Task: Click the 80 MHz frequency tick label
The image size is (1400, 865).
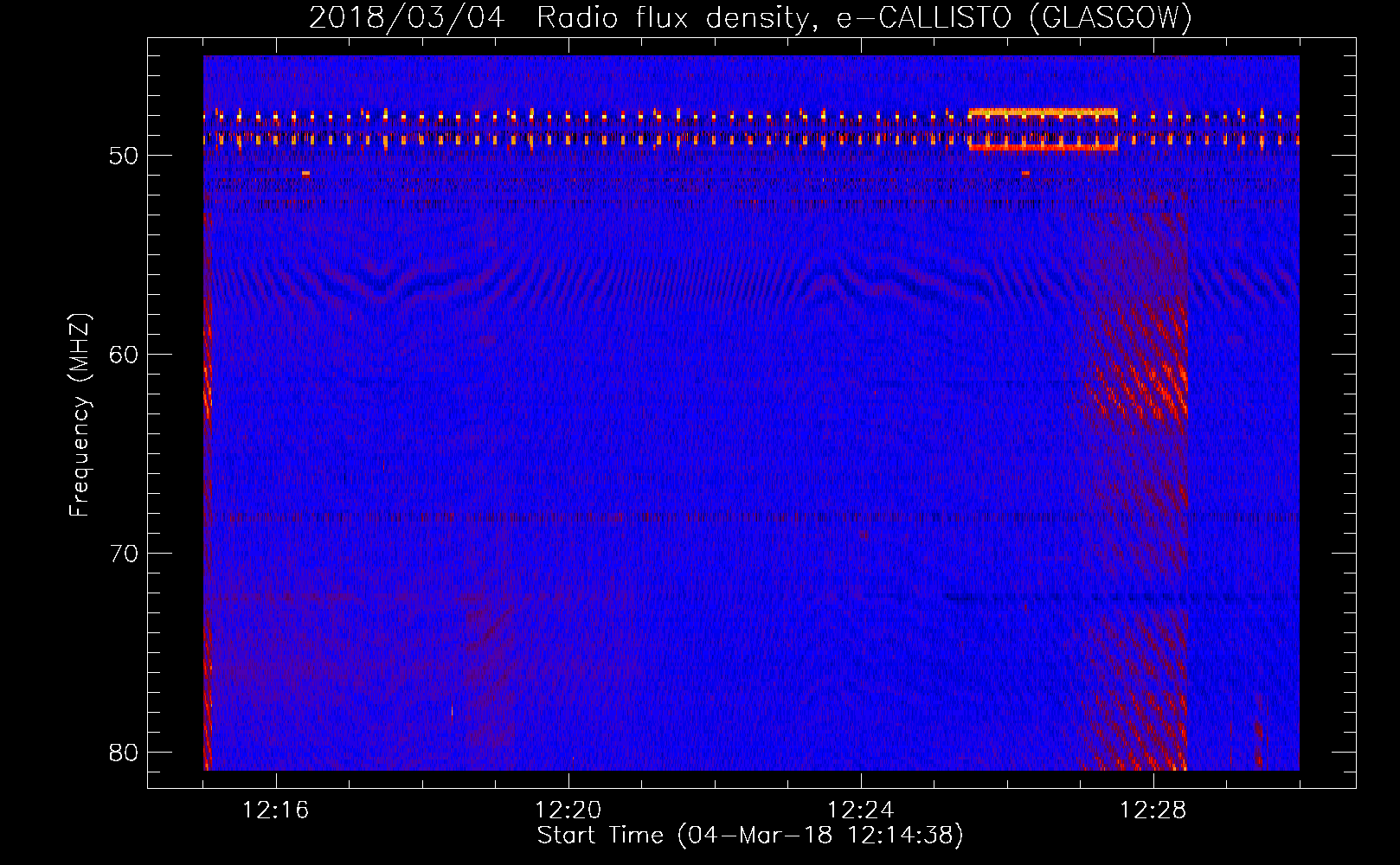Action: click(124, 753)
